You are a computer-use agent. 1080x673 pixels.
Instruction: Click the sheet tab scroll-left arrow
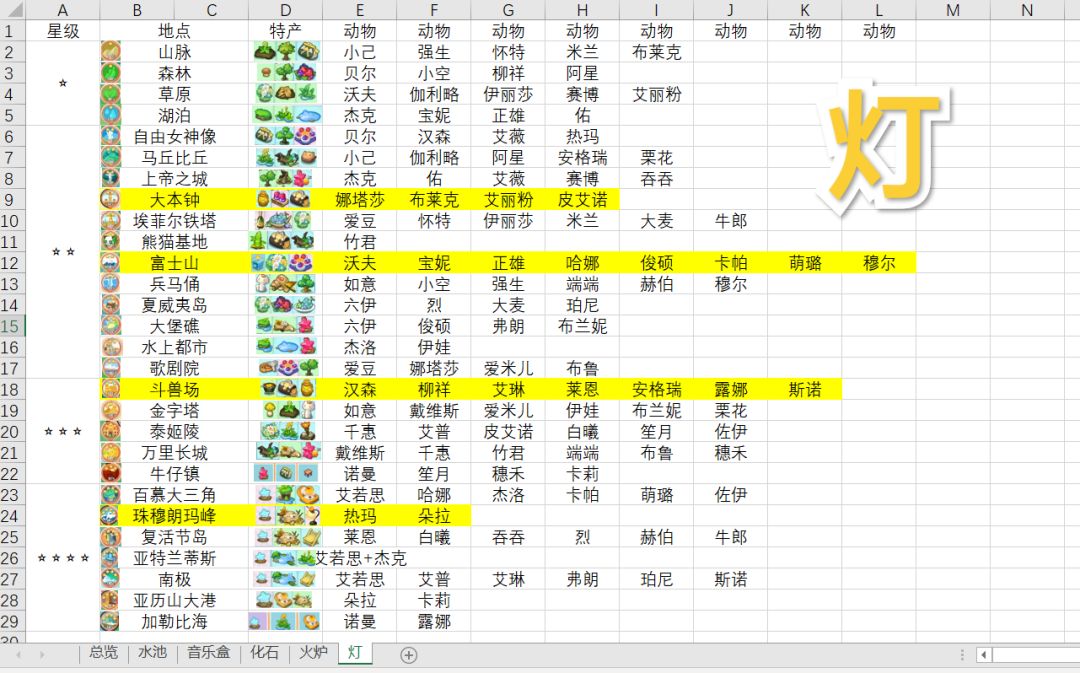19,654
